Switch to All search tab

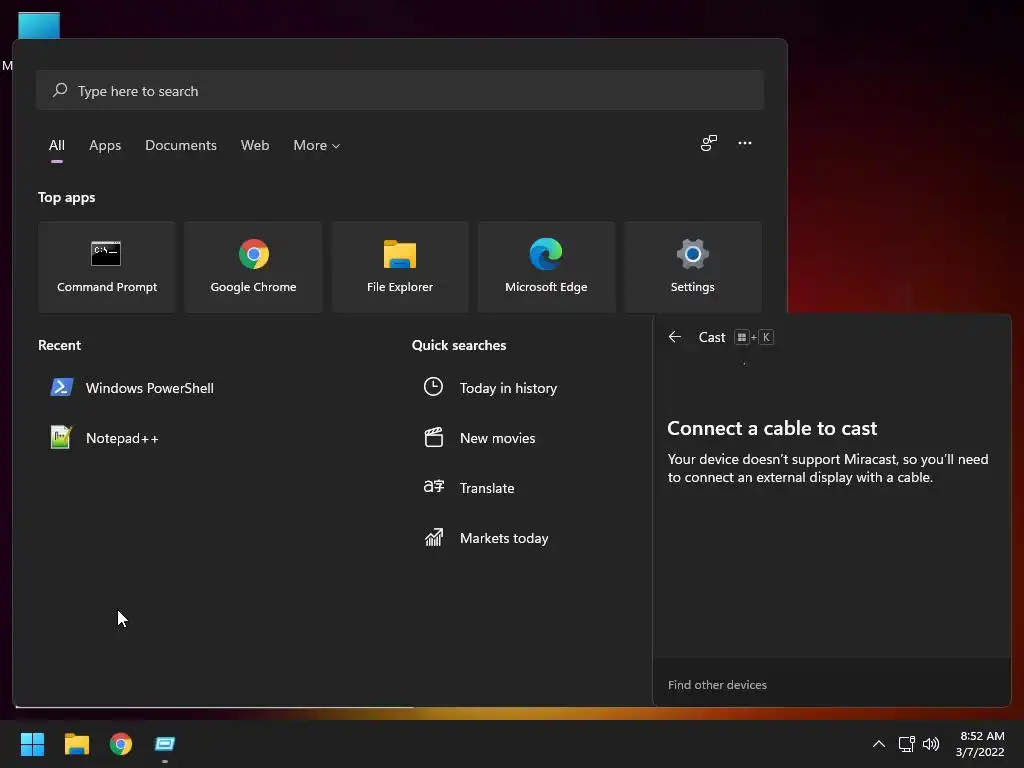[x=57, y=145]
